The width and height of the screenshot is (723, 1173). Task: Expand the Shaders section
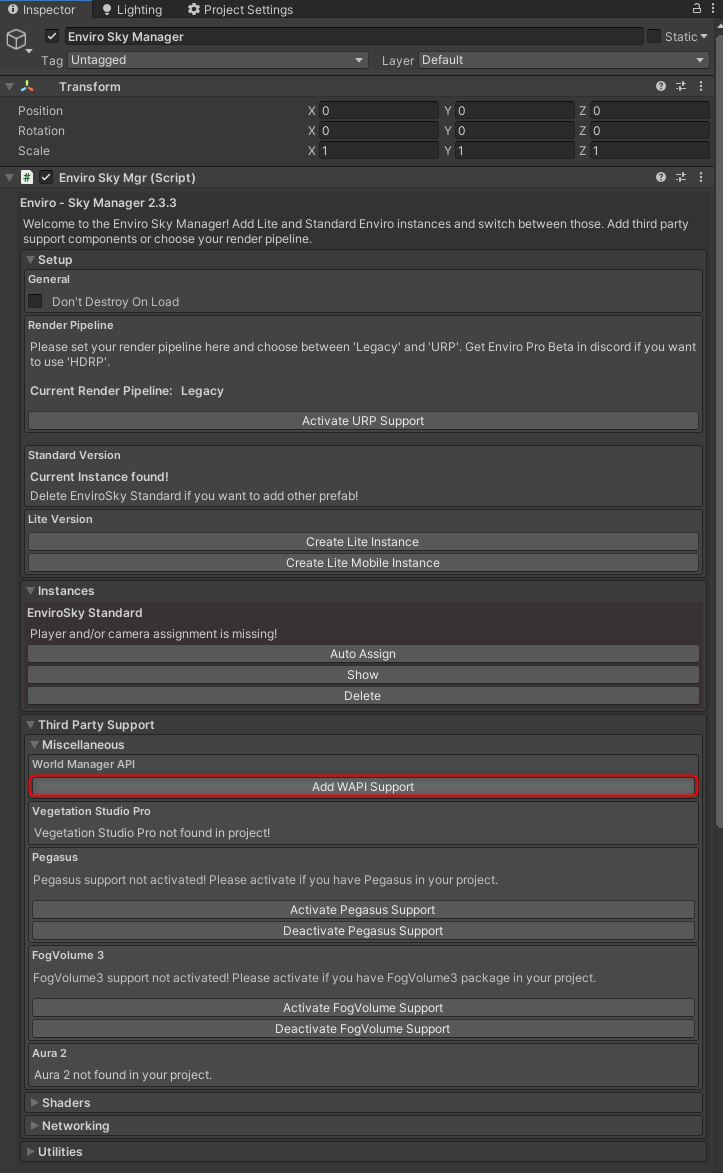tap(65, 1103)
